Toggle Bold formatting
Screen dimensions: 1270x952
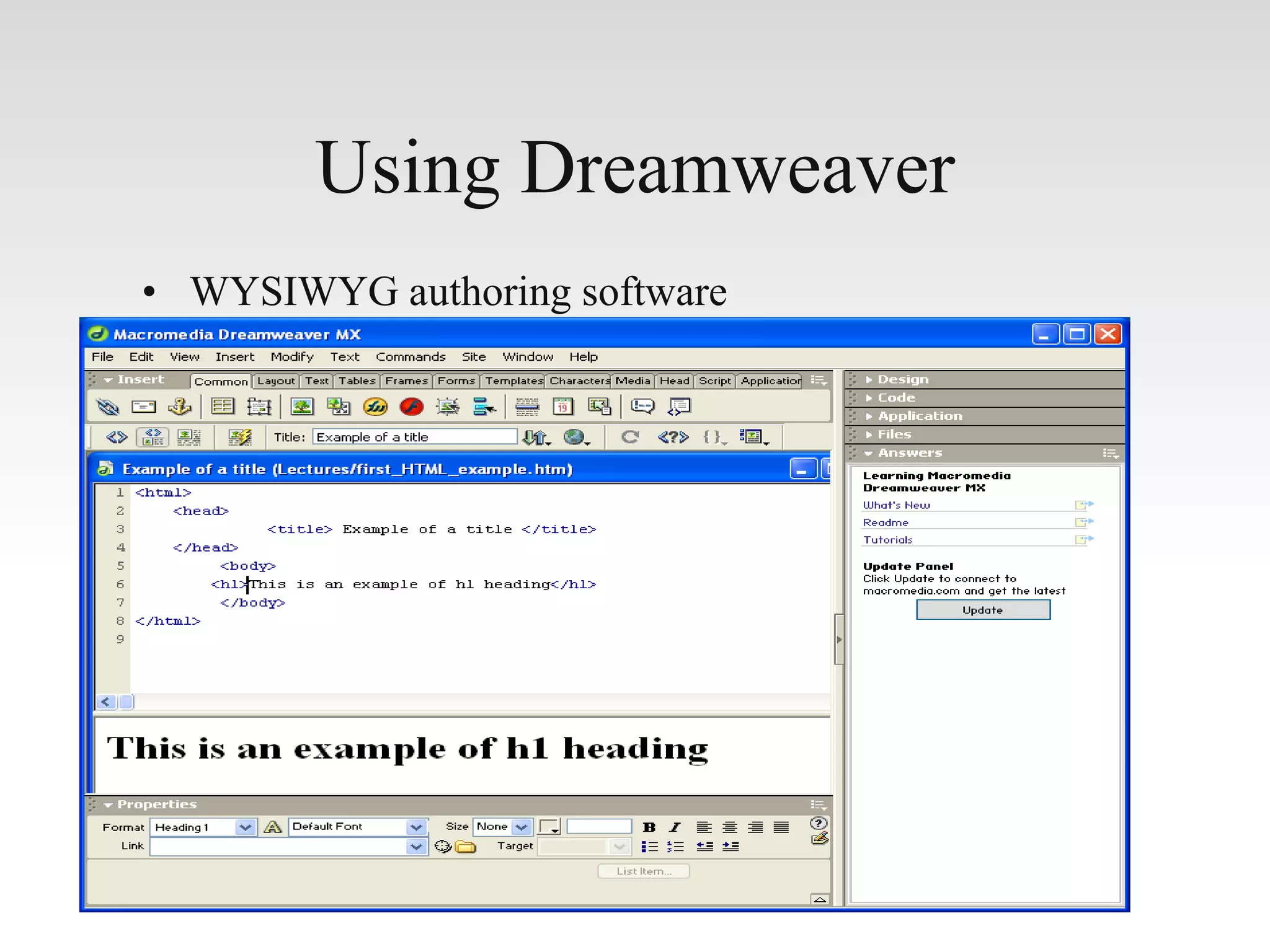649,827
